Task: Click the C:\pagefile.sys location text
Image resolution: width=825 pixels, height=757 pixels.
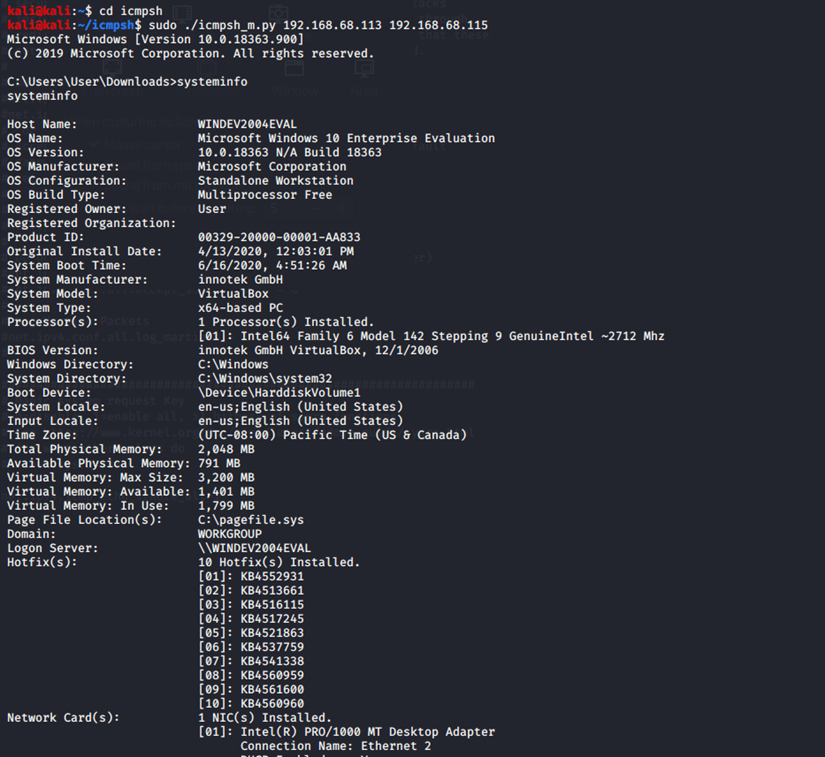Action: pyautogui.click(x=251, y=520)
